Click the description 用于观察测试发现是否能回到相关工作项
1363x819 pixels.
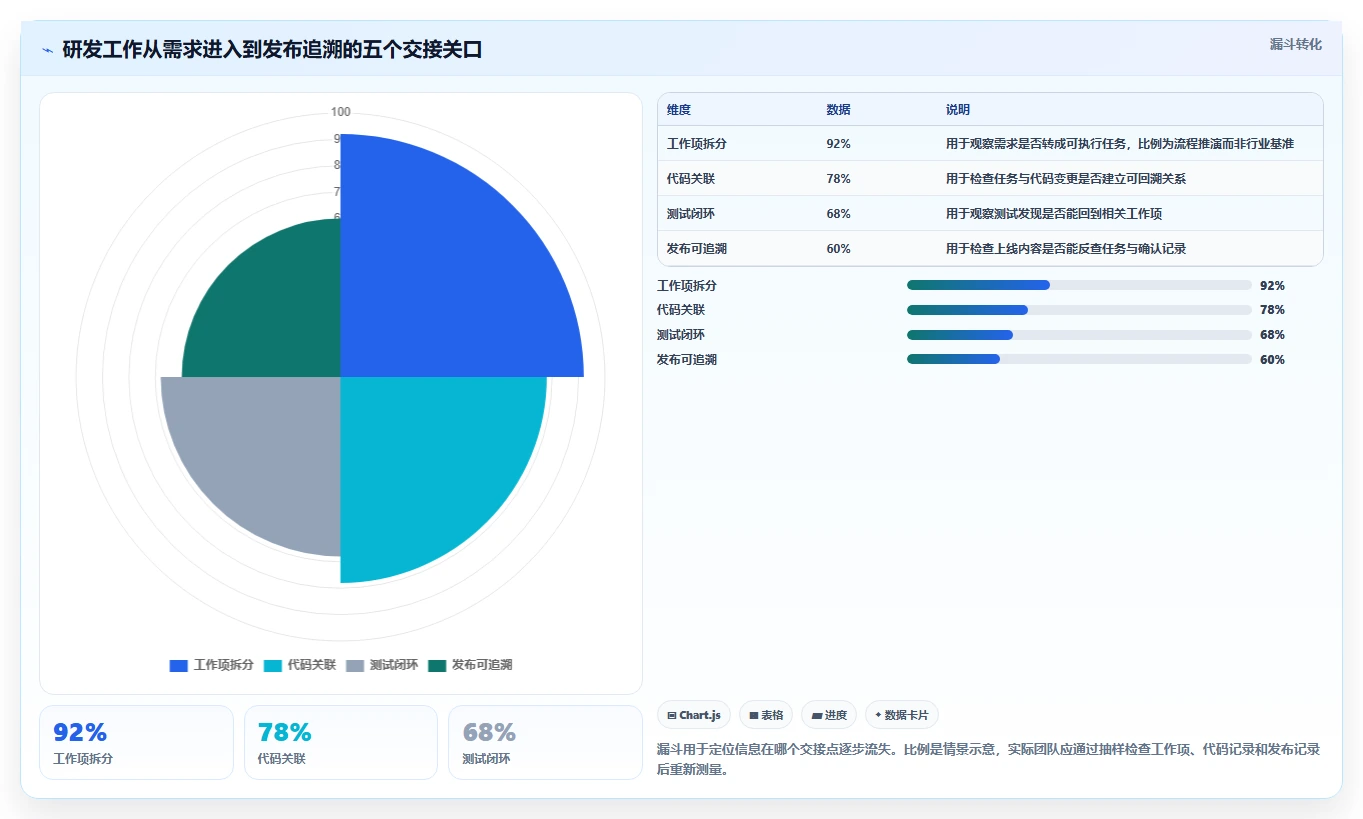click(x=1054, y=214)
